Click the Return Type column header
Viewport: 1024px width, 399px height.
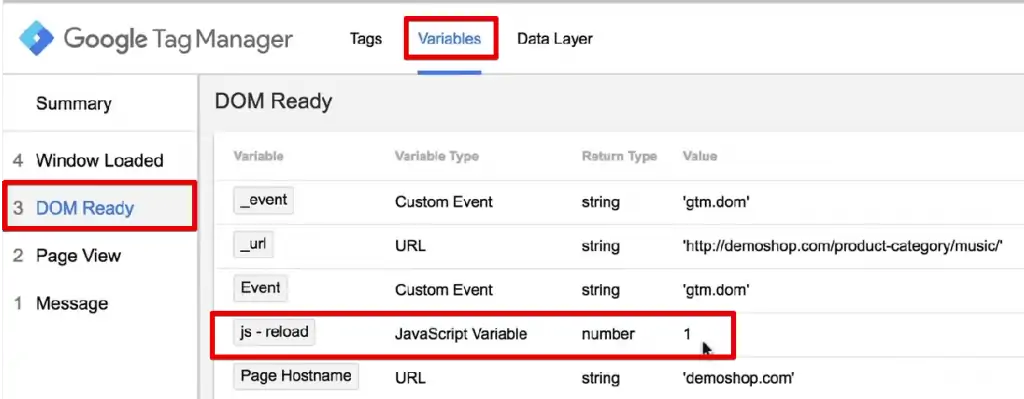(619, 157)
